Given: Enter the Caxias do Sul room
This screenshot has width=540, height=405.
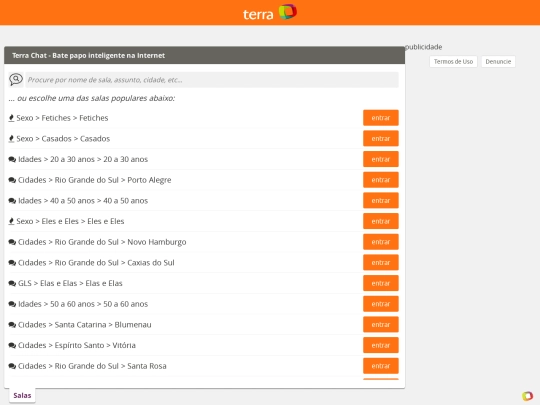Looking at the screenshot, I should click(x=381, y=262).
